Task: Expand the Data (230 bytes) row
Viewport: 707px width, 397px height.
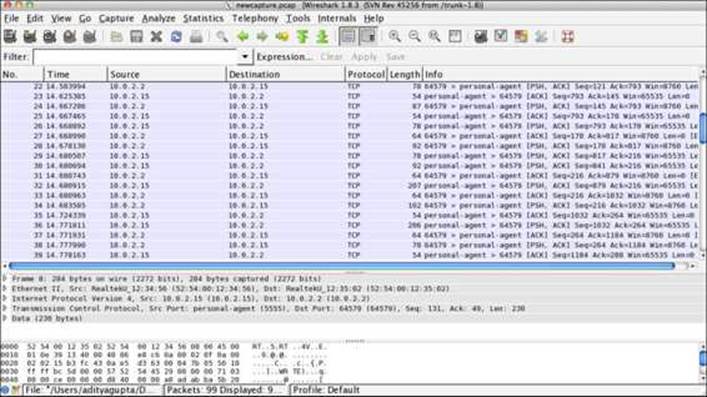Action: [x=5, y=319]
